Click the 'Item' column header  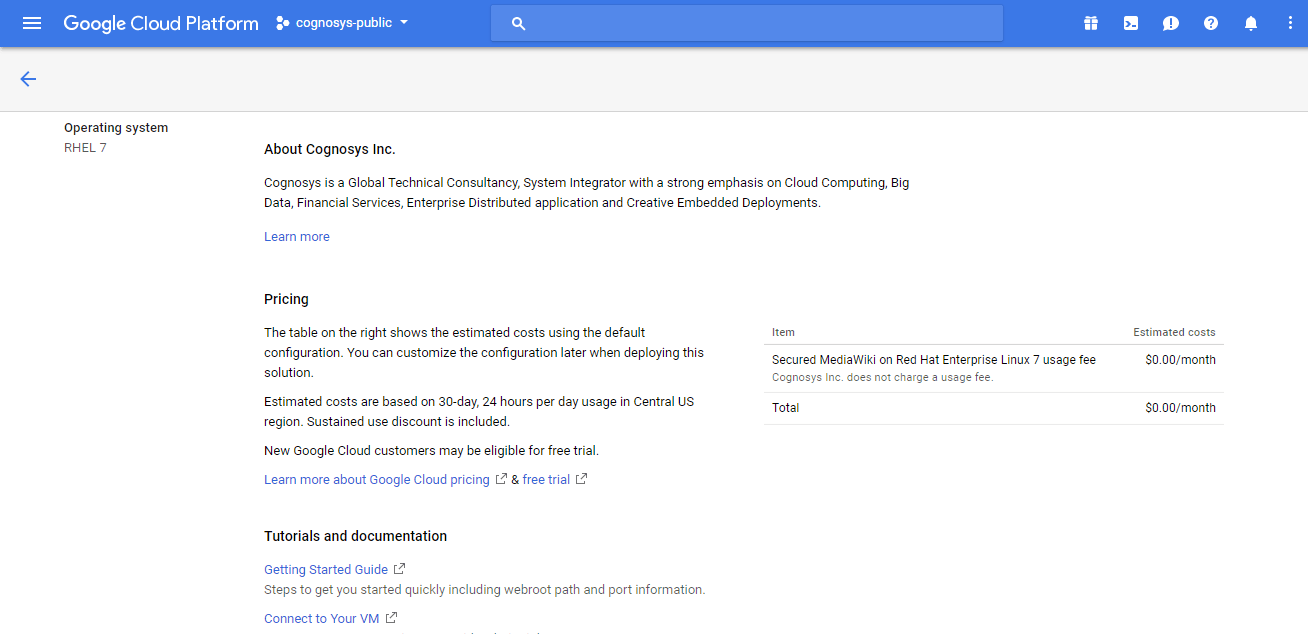(783, 332)
